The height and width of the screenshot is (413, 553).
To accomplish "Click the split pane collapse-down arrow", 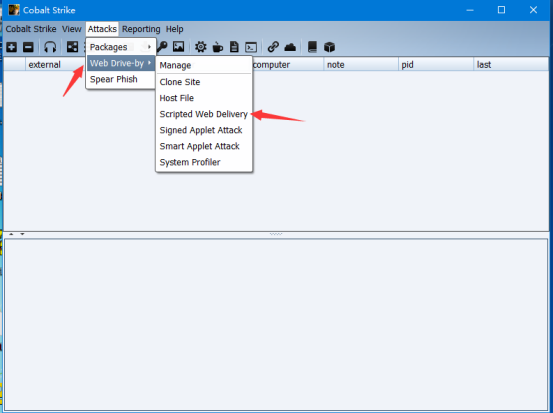I will point(22,234).
